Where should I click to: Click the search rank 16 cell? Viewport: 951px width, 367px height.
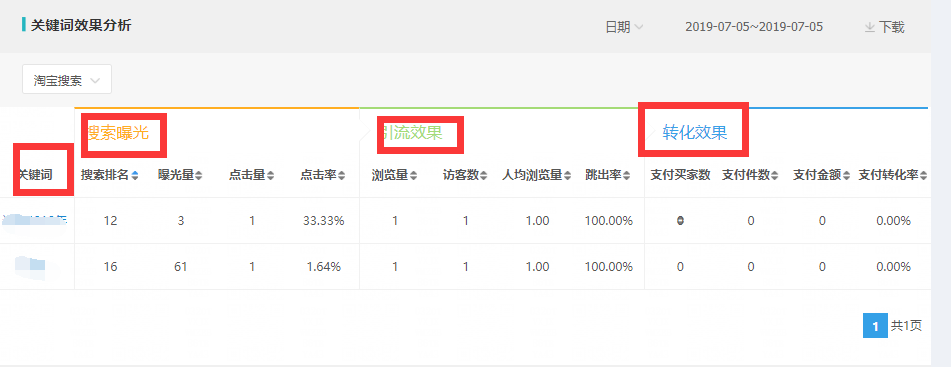110,266
